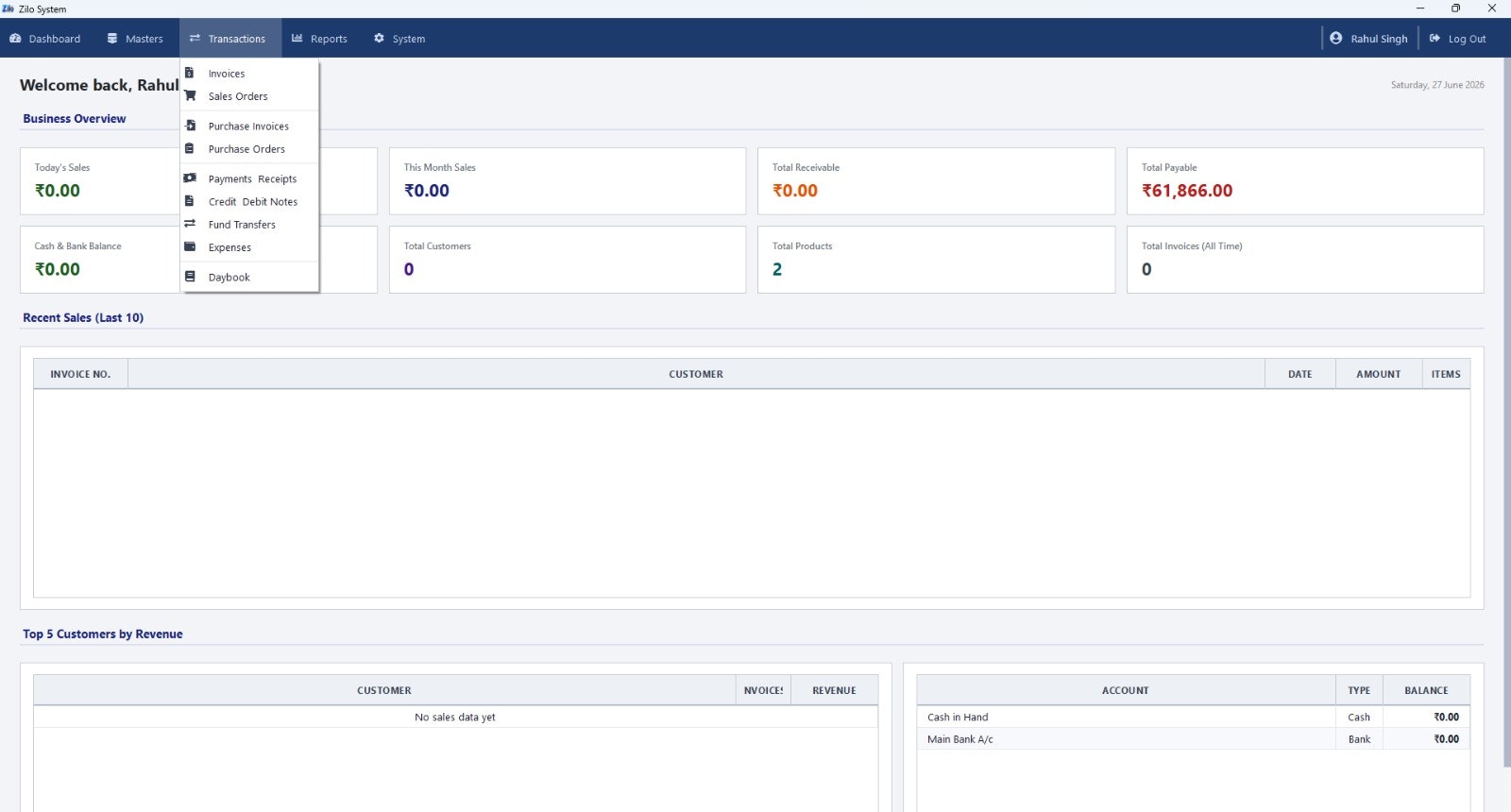Click the Daybook book icon
Screen dimensions: 1511x812
pyautogui.click(x=190, y=277)
